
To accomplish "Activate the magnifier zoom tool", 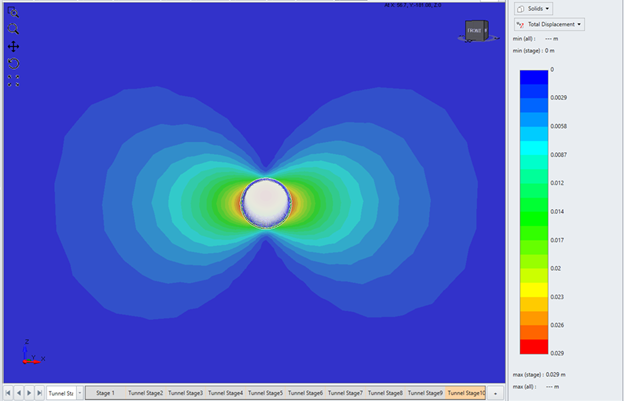I will (x=13, y=29).
